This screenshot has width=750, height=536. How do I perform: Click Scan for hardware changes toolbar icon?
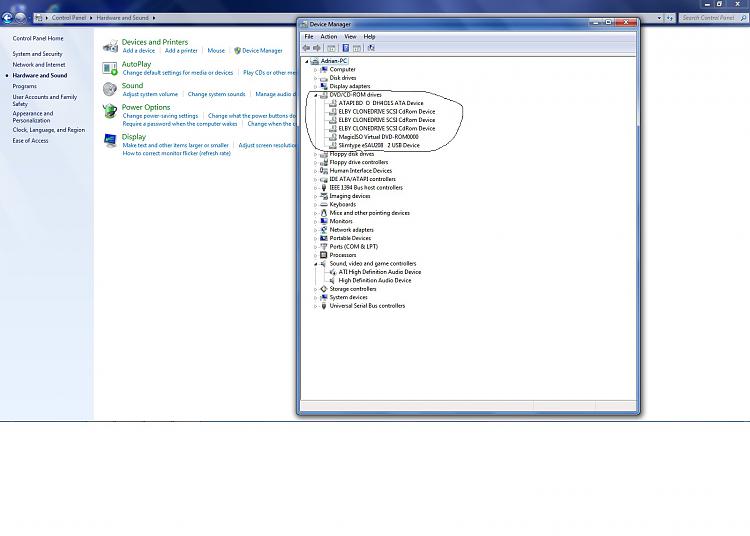(371, 48)
